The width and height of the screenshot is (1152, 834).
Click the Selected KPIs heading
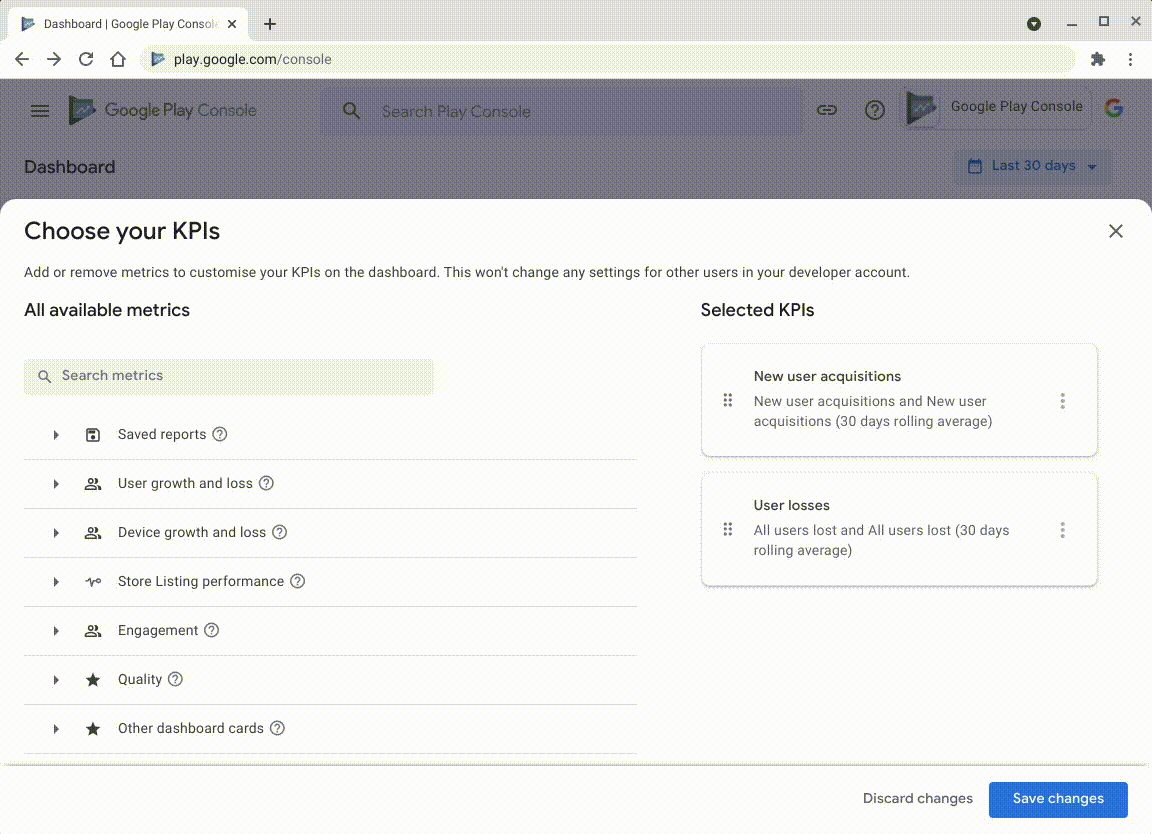pyautogui.click(x=757, y=310)
